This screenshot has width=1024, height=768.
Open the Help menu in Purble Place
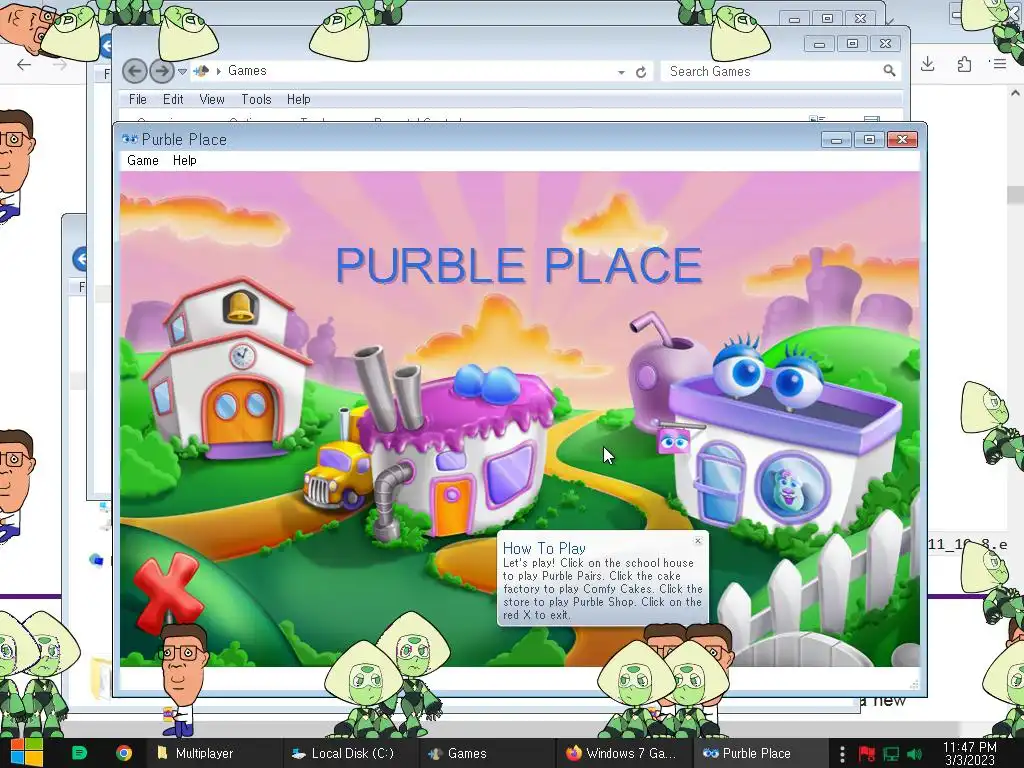tap(185, 161)
